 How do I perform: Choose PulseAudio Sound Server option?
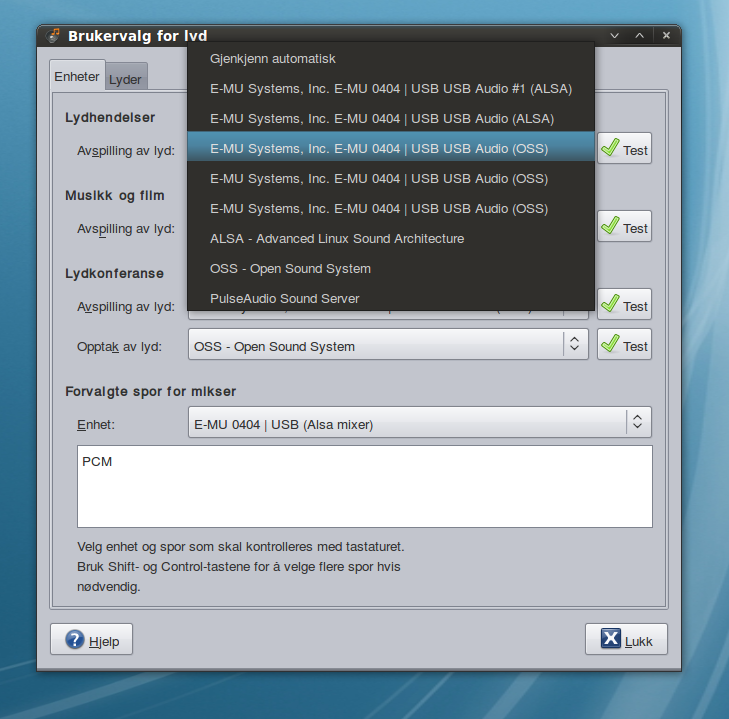(391, 299)
